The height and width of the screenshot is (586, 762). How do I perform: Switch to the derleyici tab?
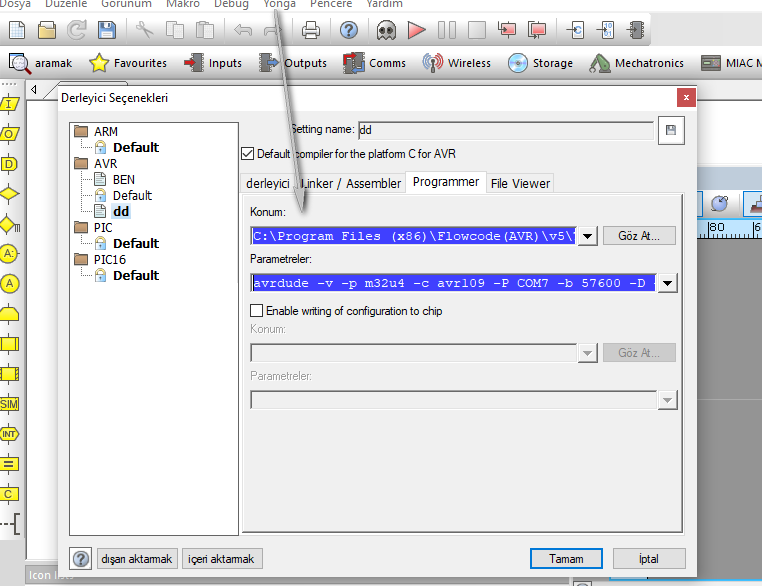pyautogui.click(x=268, y=184)
